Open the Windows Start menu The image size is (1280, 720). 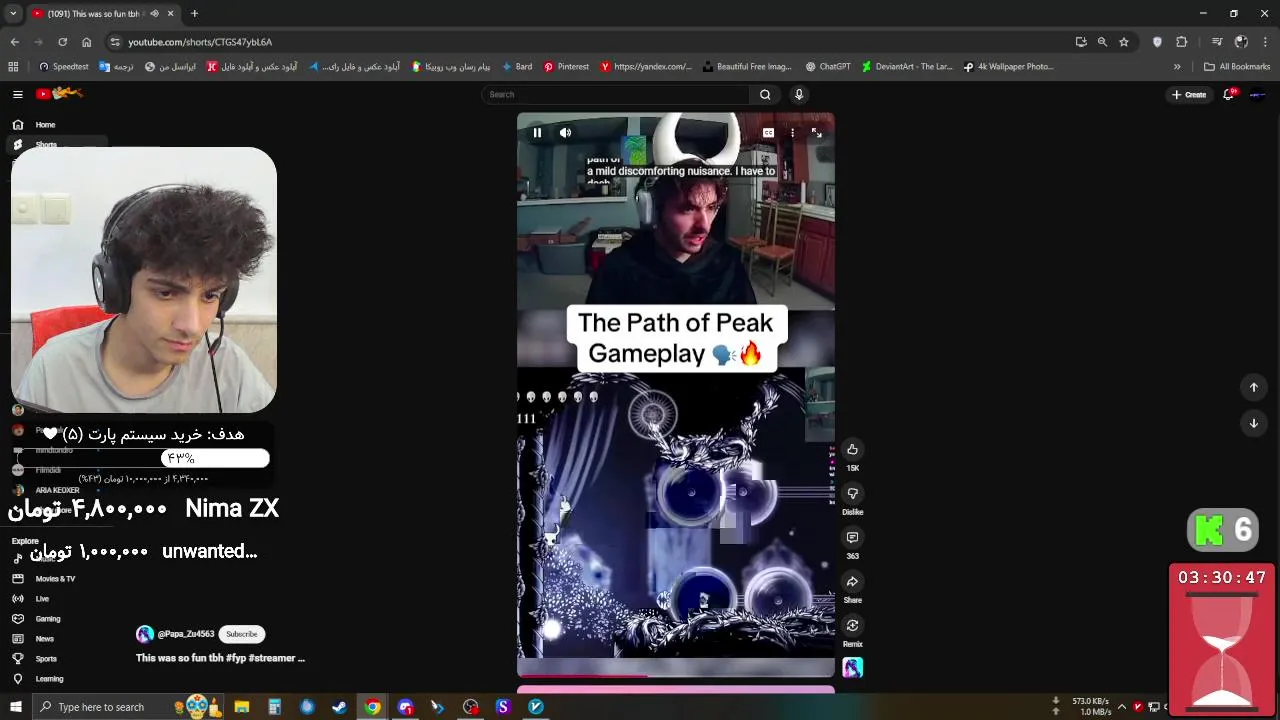15,707
